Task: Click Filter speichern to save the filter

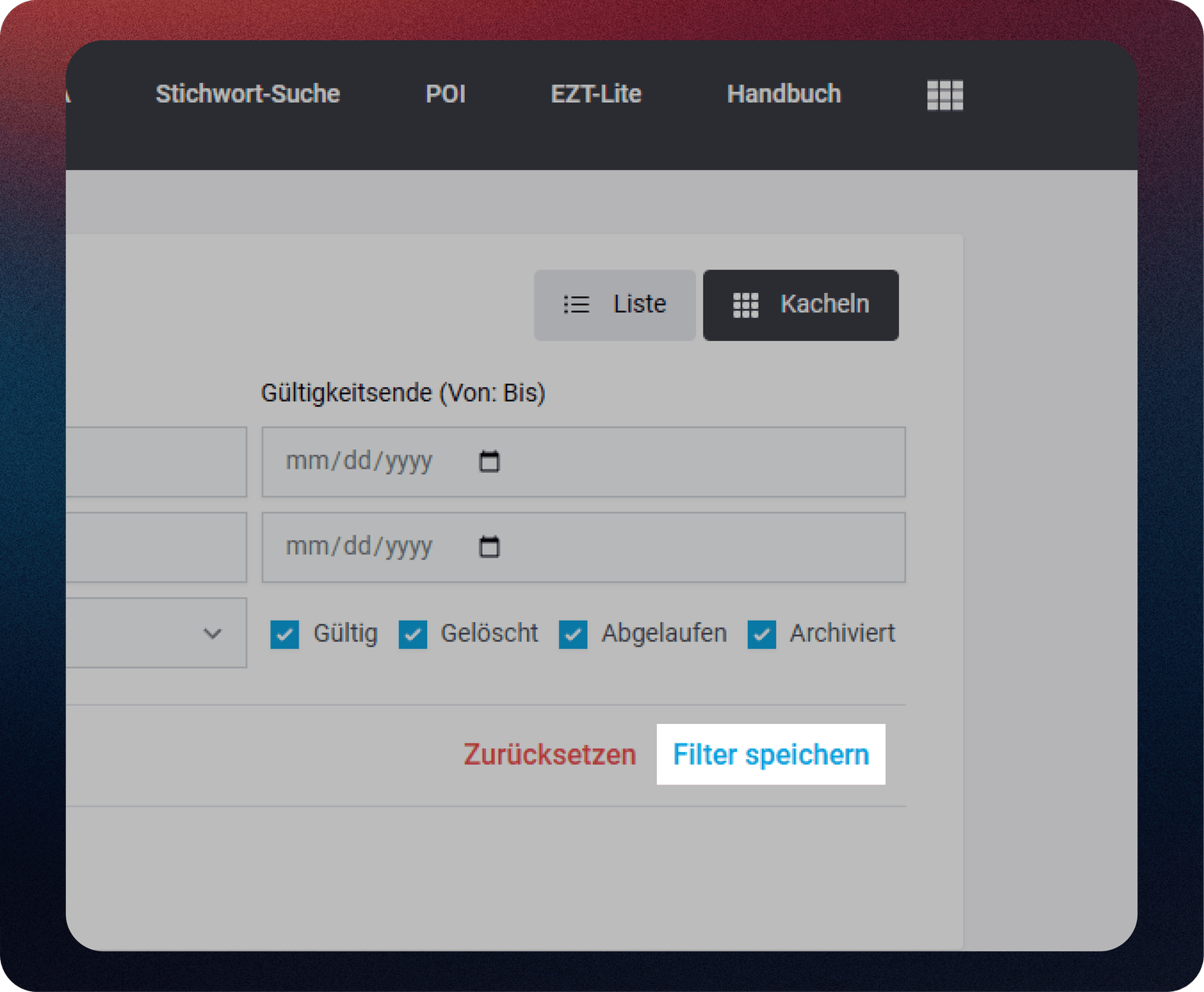Action: [771, 755]
